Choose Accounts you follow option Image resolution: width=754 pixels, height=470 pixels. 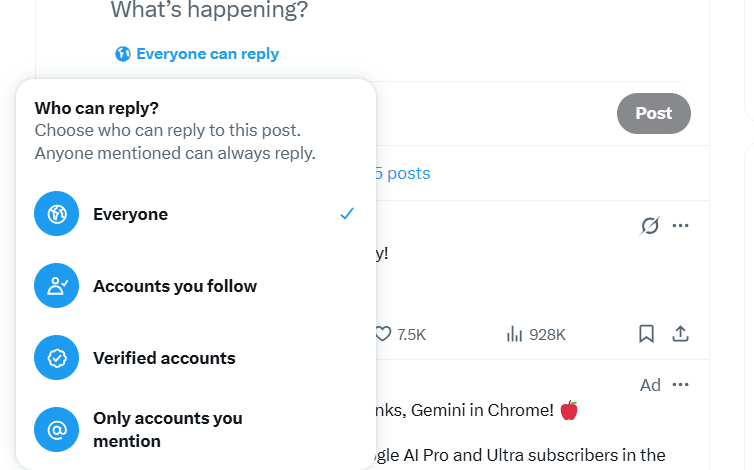(175, 286)
